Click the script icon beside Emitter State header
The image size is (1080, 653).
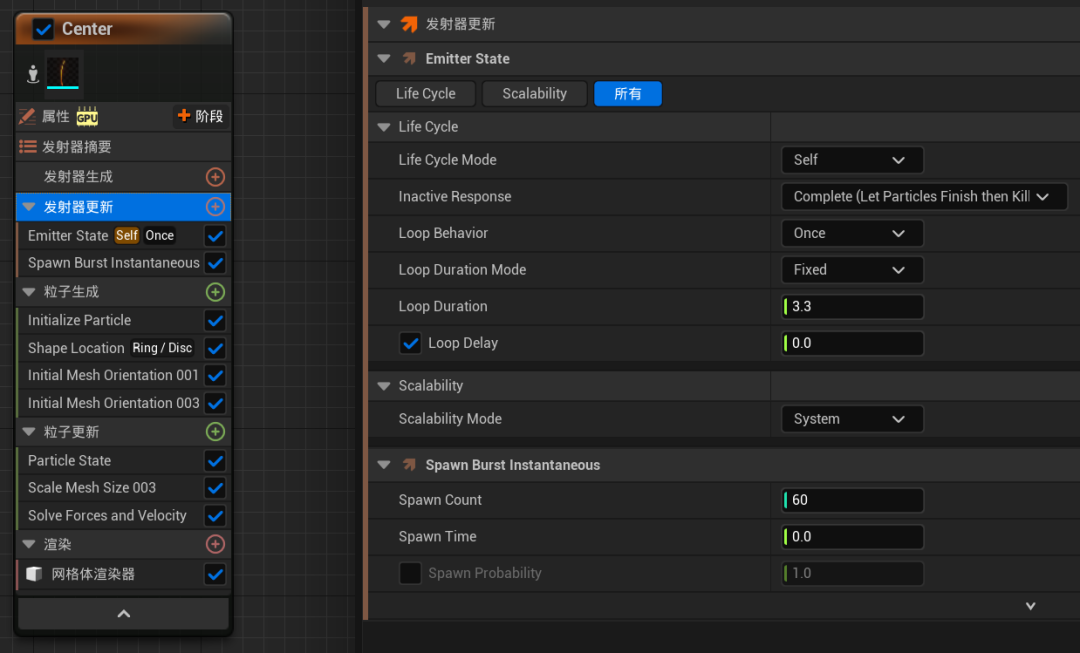click(409, 59)
